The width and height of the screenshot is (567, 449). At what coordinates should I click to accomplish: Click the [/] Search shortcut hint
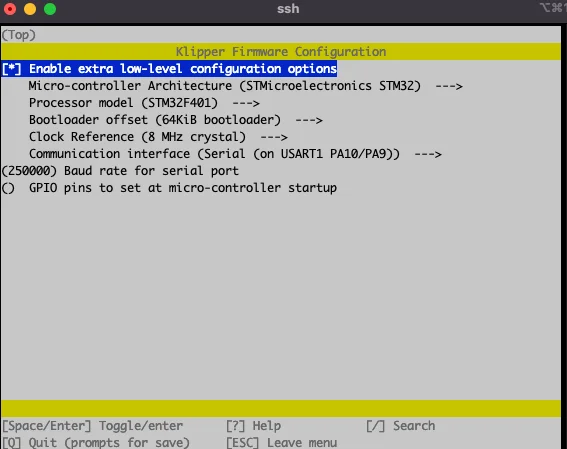pyautogui.click(x=401, y=426)
